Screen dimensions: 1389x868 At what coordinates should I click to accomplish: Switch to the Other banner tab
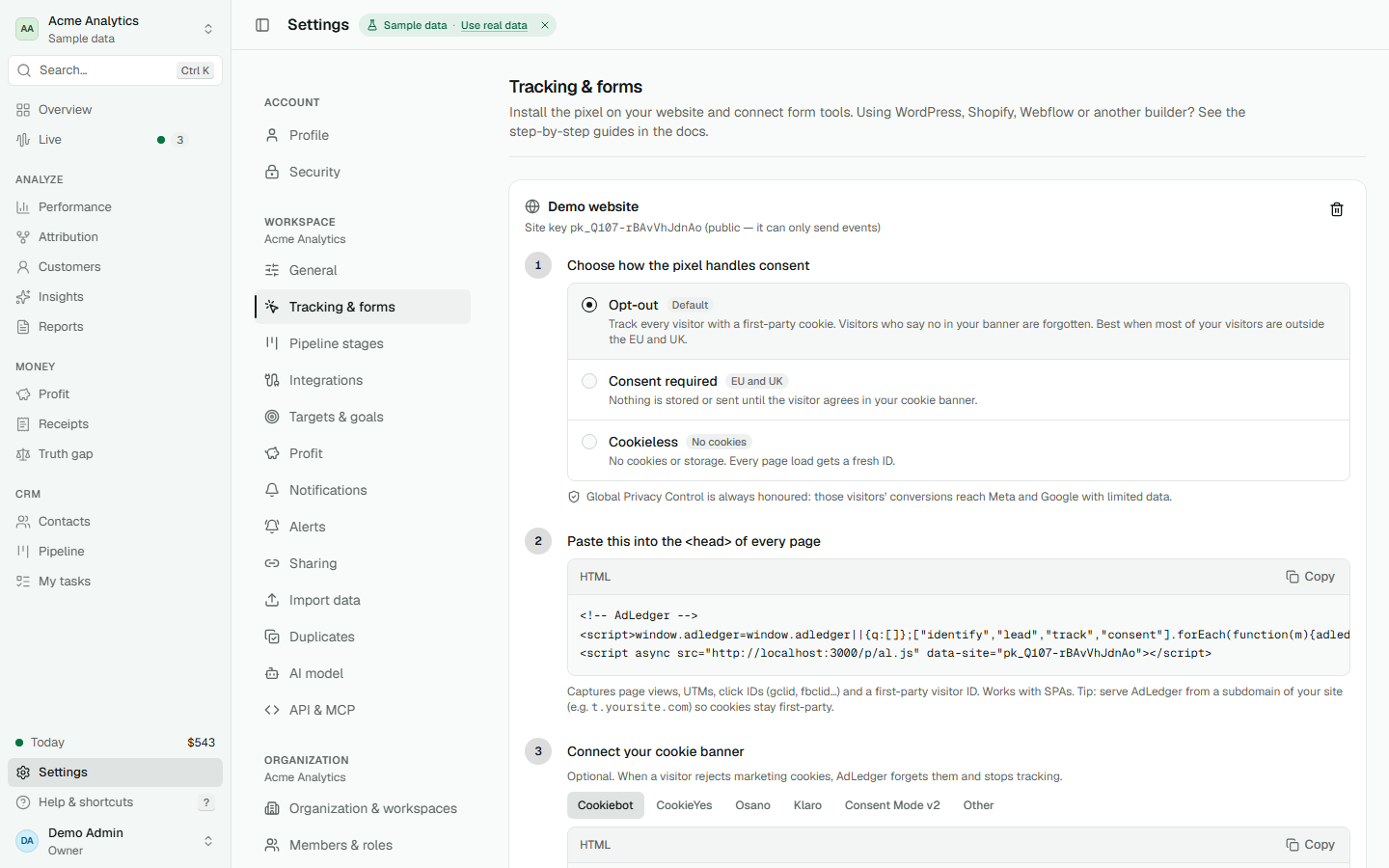coord(978,805)
